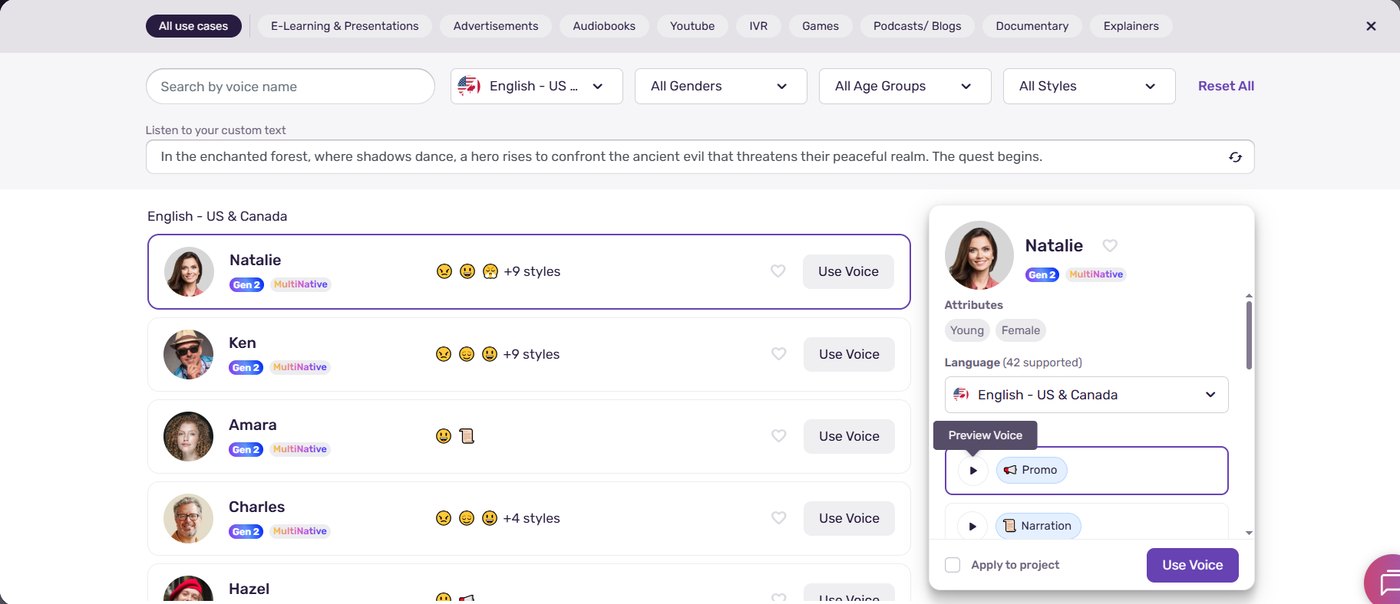Click the US flag icon in language filter

click(469, 86)
